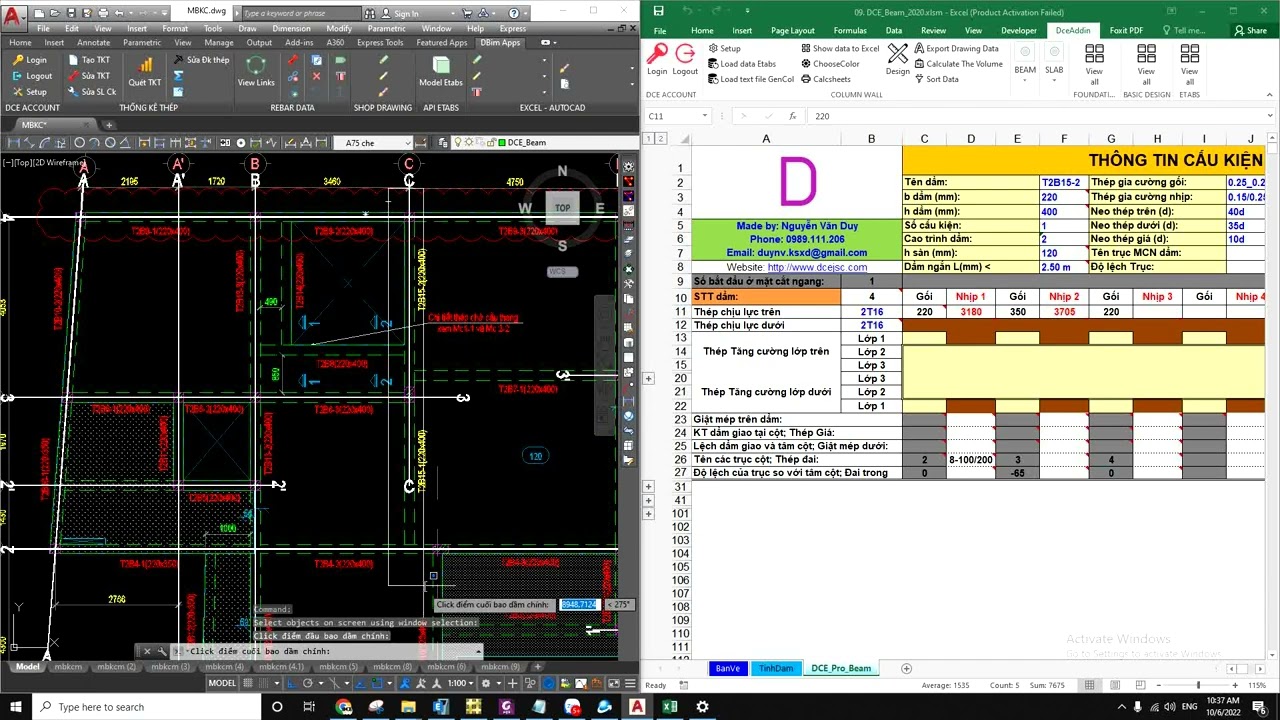Switch to Formulas tab in Excel
This screenshot has width=1280, height=720.
click(850, 31)
